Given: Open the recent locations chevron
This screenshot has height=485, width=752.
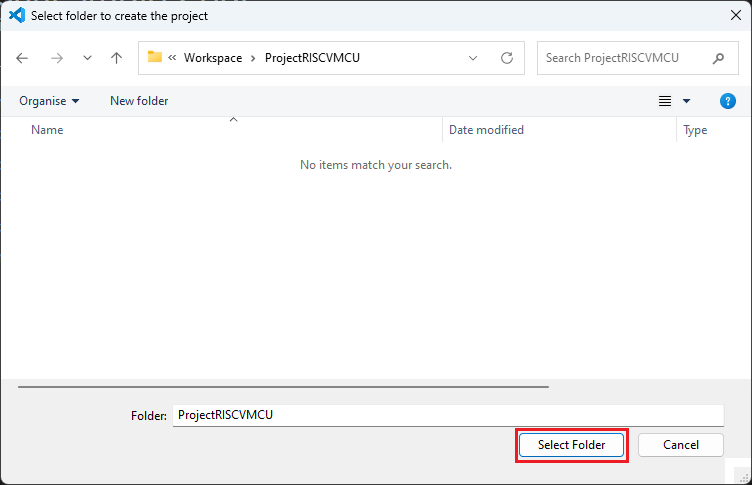Looking at the screenshot, I should 87,58.
